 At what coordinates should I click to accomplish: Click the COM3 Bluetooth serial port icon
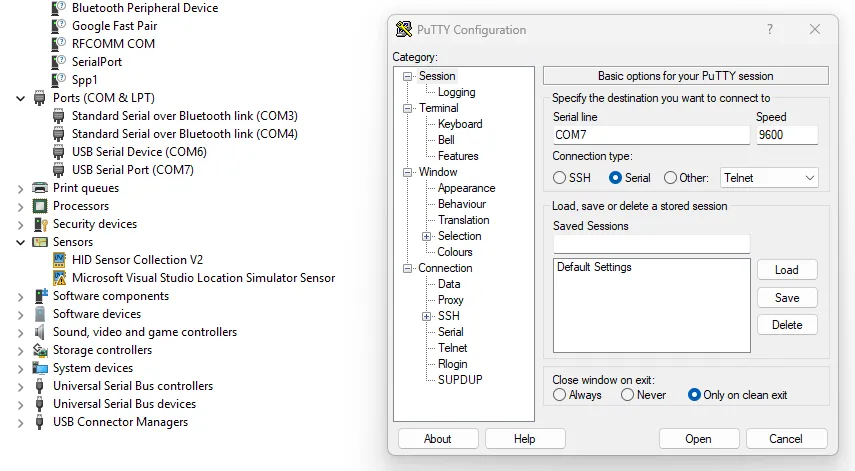58,116
